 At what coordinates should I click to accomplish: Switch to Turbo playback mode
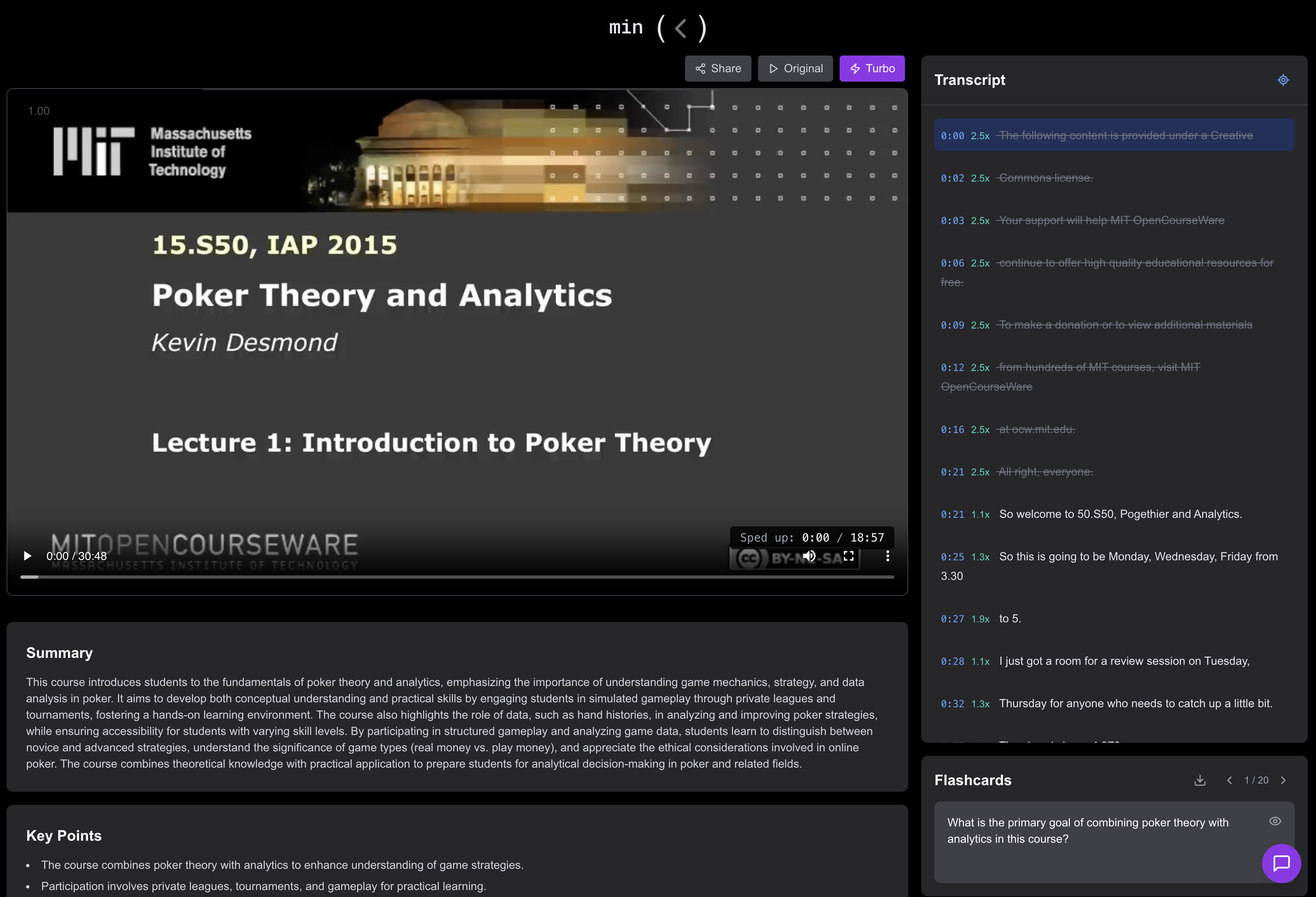[x=871, y=69]
